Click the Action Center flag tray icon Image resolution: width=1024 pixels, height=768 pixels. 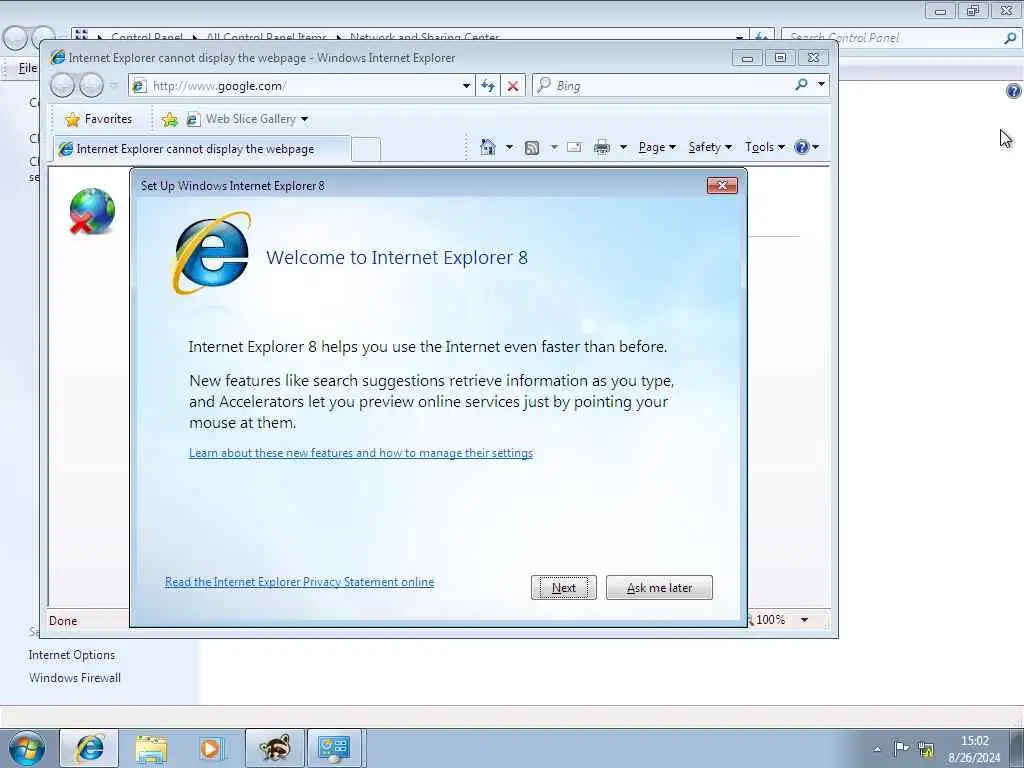coord(901,748)
